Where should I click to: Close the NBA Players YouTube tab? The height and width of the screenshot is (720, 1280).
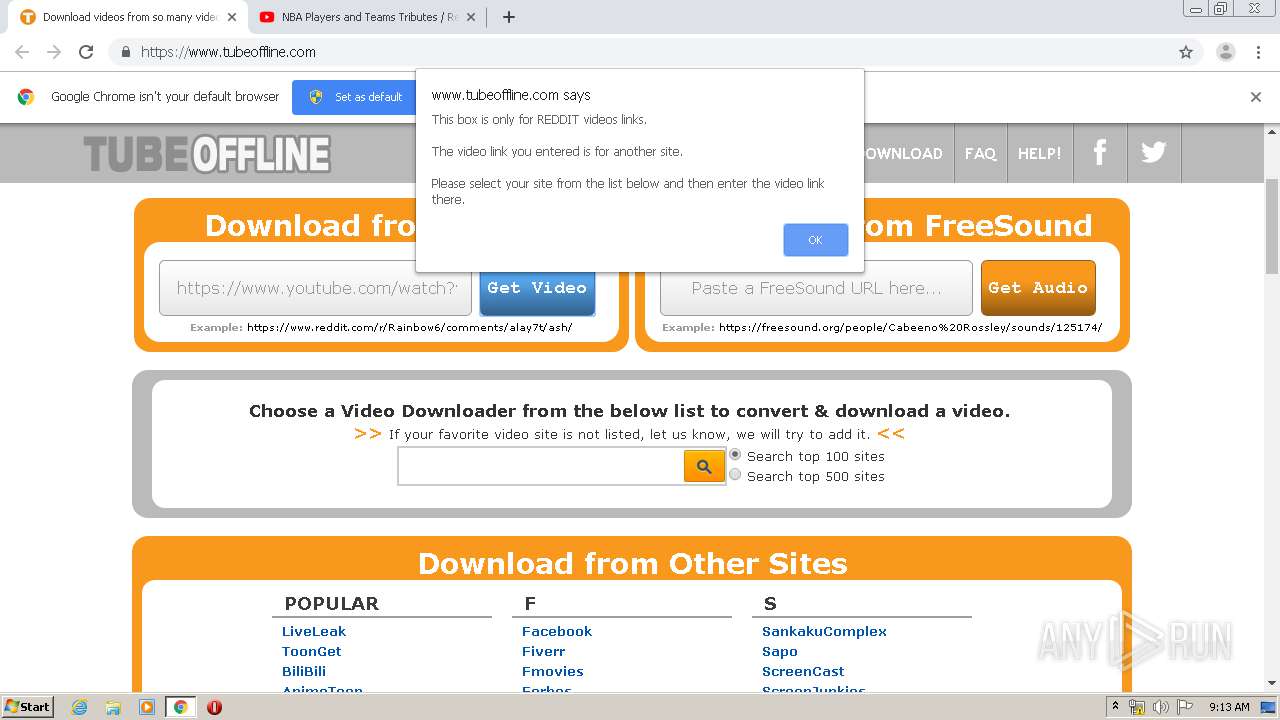point(471,17)
